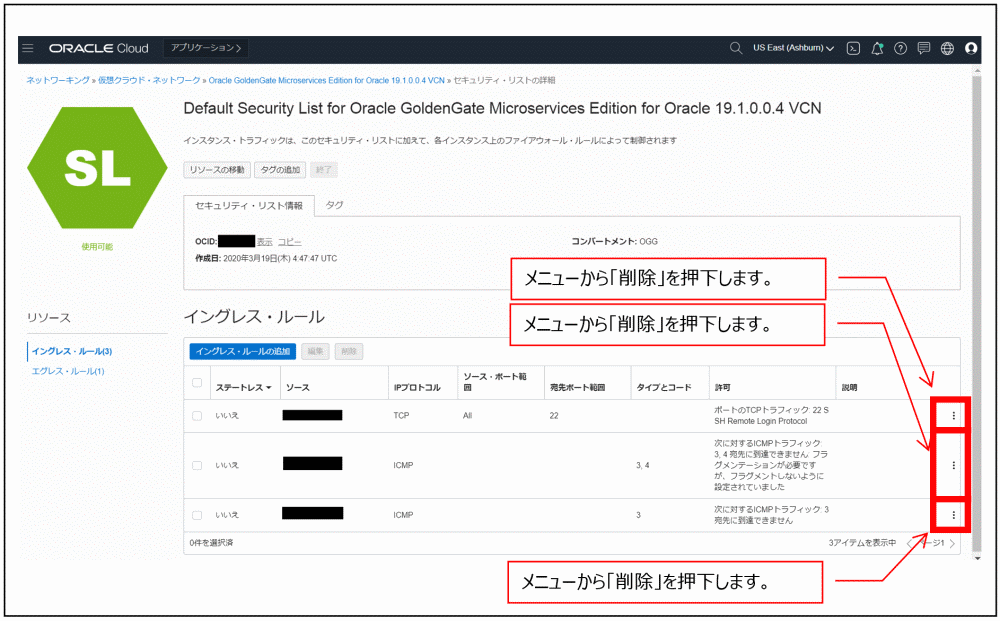This screenshot has height=621, width=1000.
Task: Sort by ステートレス column arrow
Action: point(269,388)
